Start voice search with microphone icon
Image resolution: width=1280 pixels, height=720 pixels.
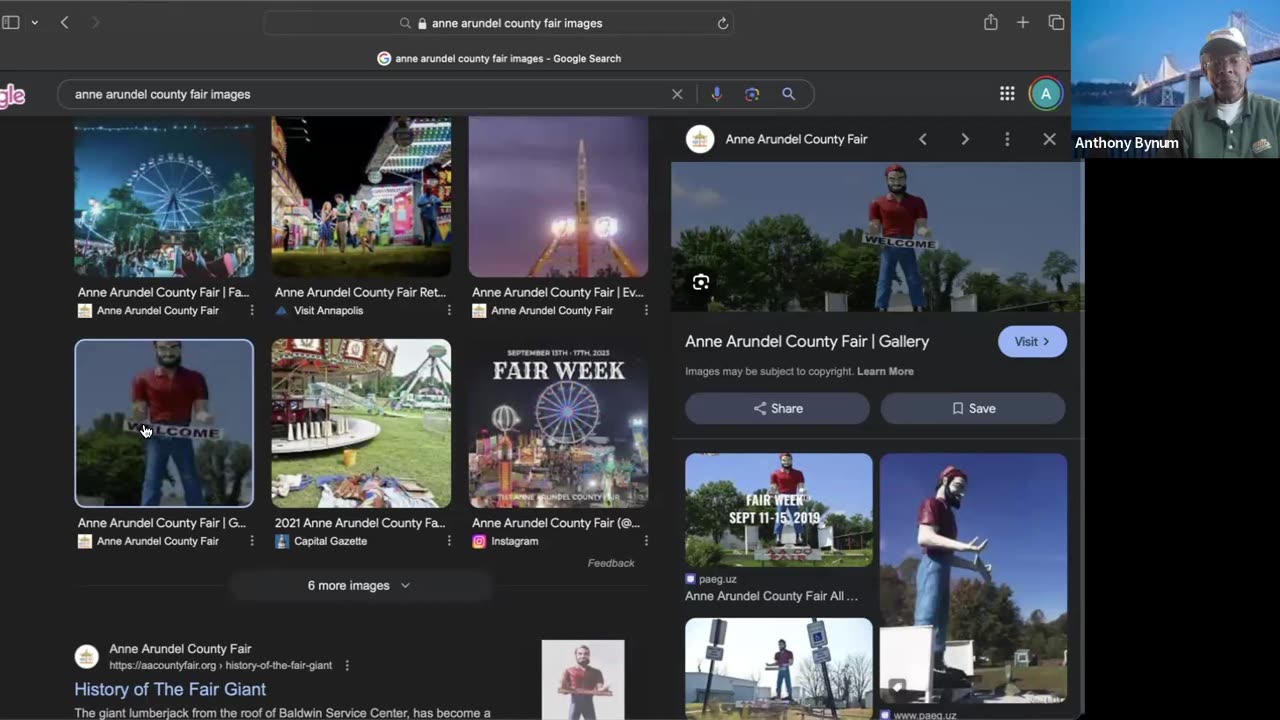716,94
